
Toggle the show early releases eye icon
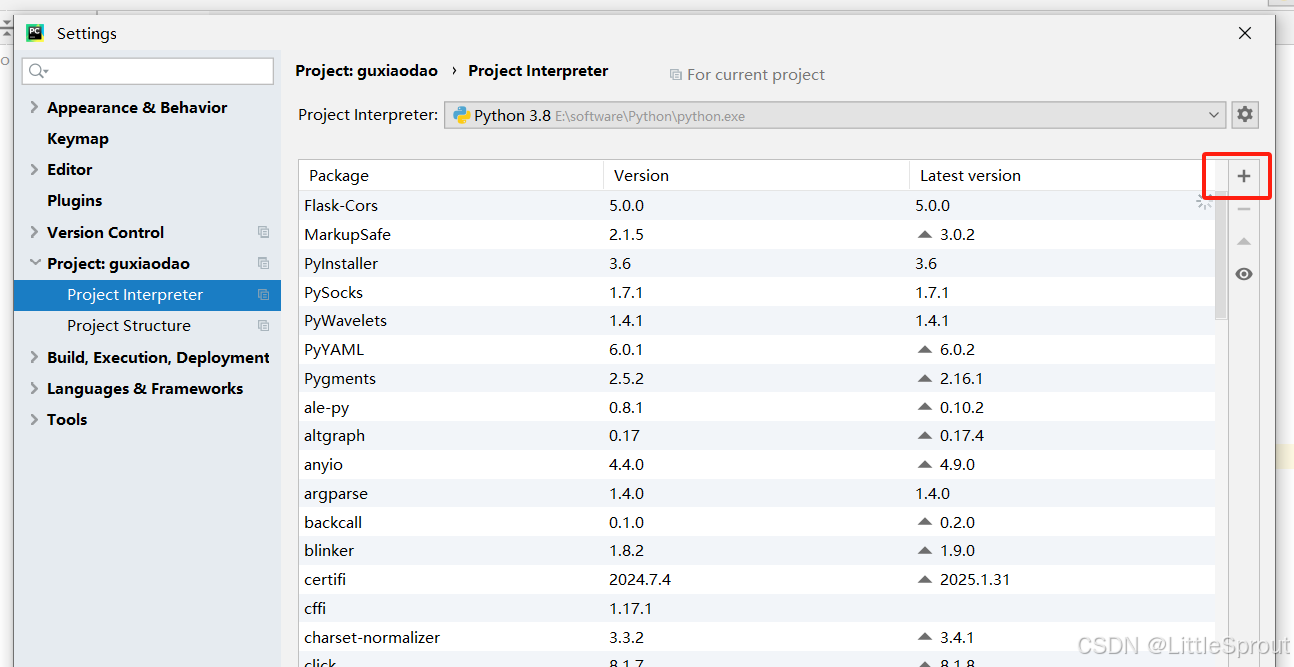tap(1243, 274)
